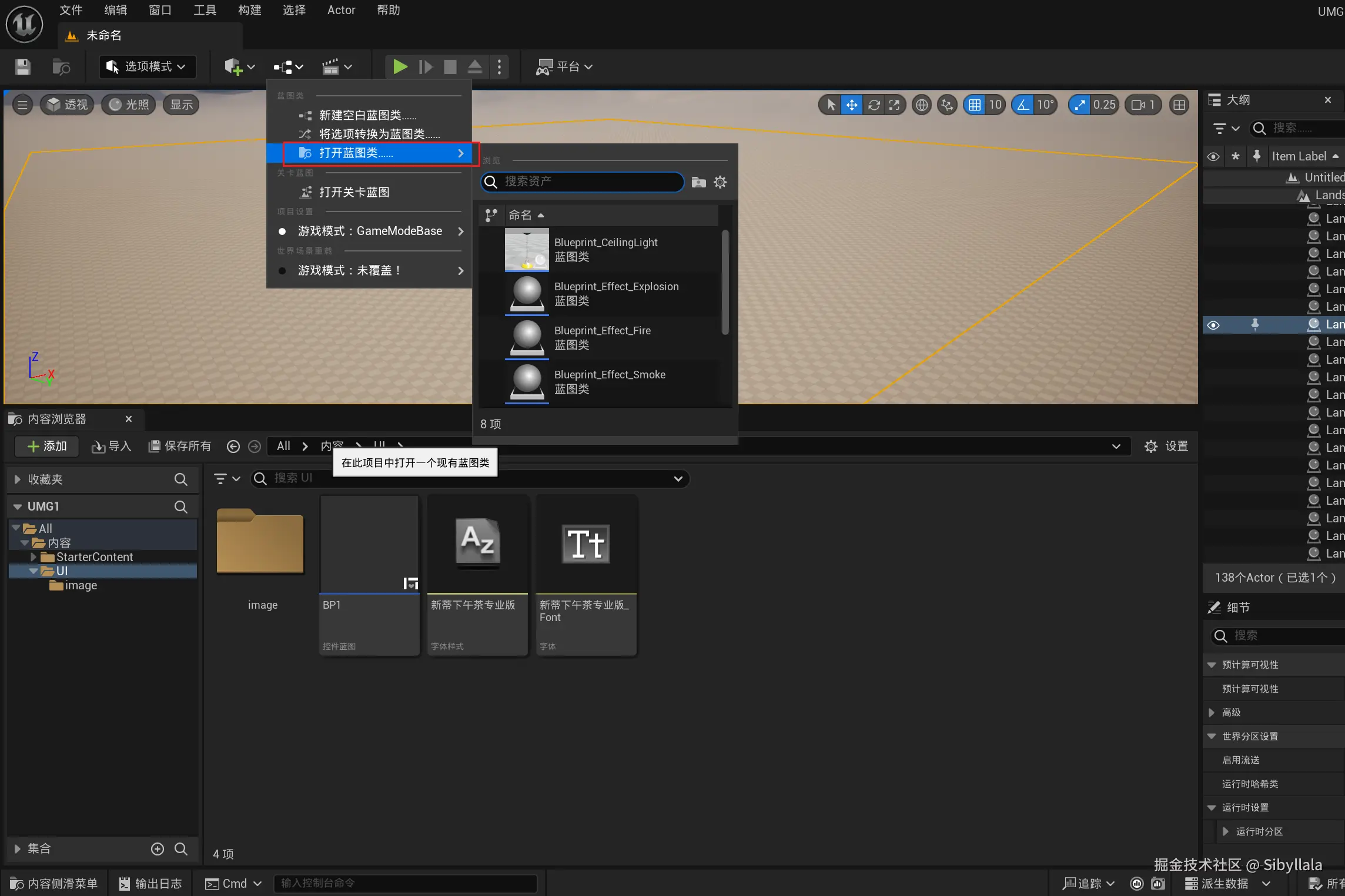Click the green Play button in toolbar
Viewport: 1345px width, 896px height.
400,67
